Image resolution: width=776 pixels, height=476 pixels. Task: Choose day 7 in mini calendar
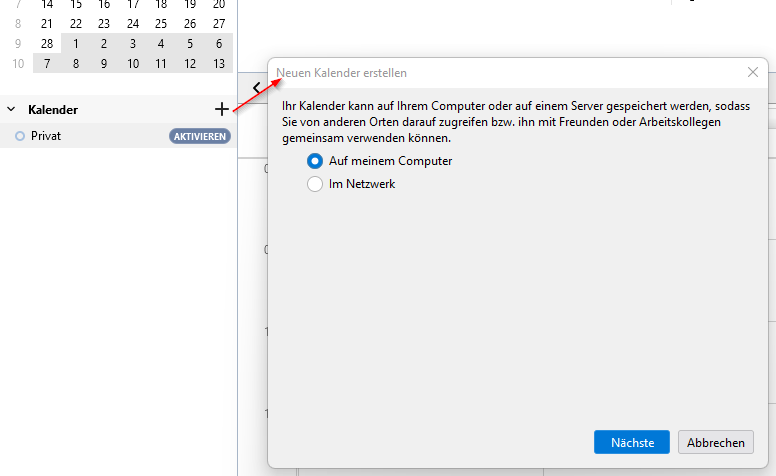click(47, 64)
